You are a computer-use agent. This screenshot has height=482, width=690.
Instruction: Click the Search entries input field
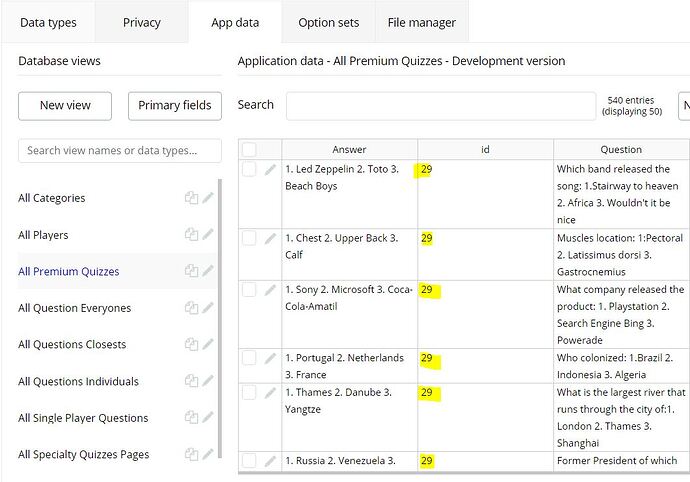(x=440, y=105)
